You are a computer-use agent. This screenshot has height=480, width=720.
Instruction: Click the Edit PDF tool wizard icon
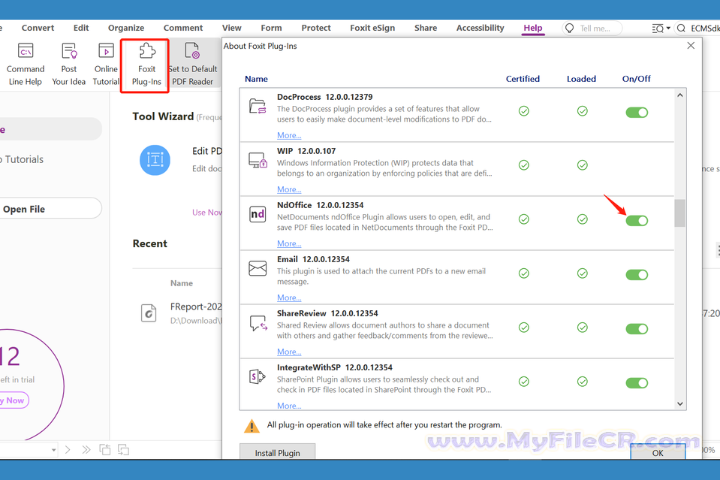155,160
